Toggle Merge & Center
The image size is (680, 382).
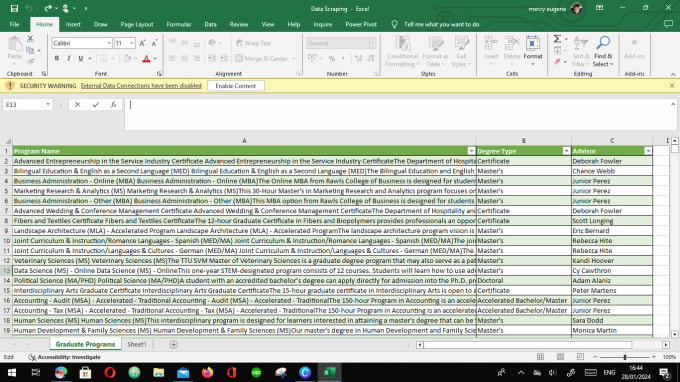coord(262,59)
